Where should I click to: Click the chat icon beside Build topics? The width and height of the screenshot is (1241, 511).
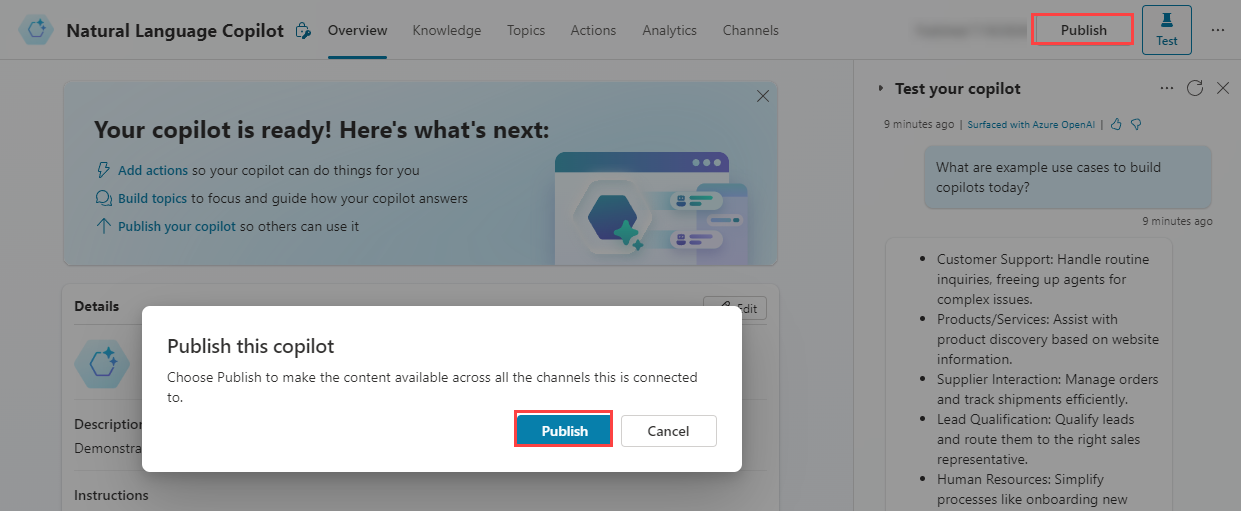[103, 198]
